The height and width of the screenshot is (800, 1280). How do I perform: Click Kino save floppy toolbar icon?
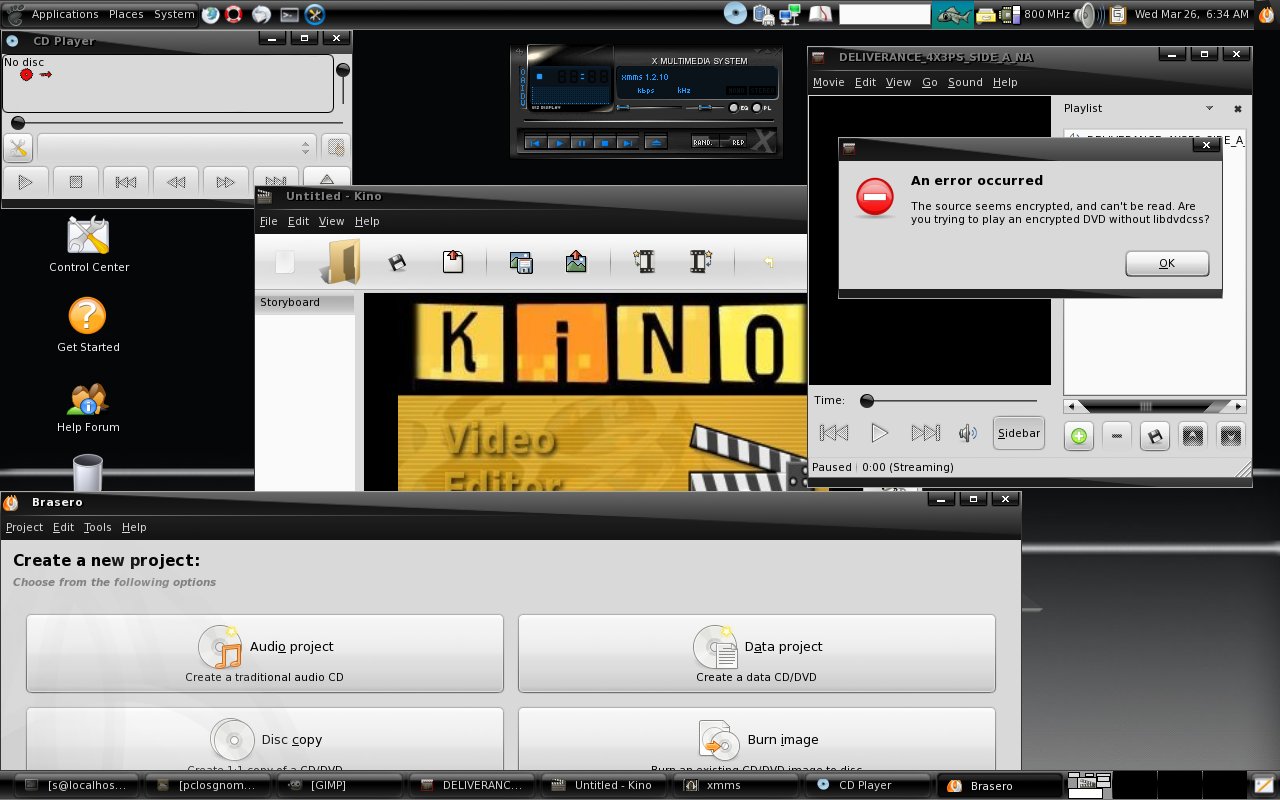[x=397, y=263]
